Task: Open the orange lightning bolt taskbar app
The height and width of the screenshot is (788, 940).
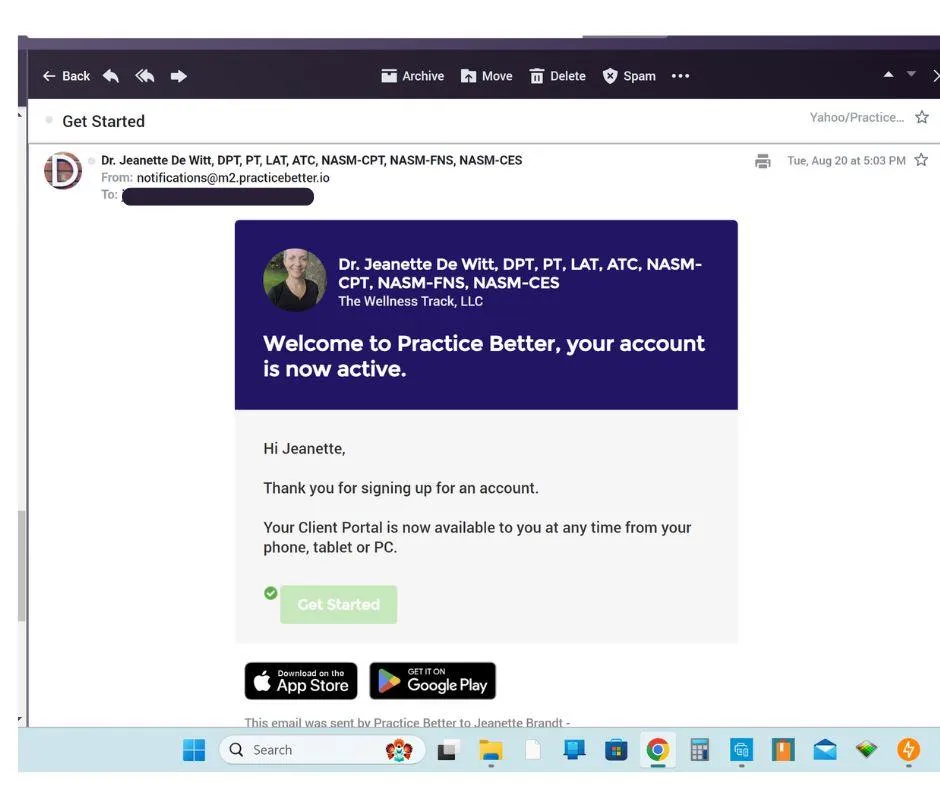Action: click(908, 750)
